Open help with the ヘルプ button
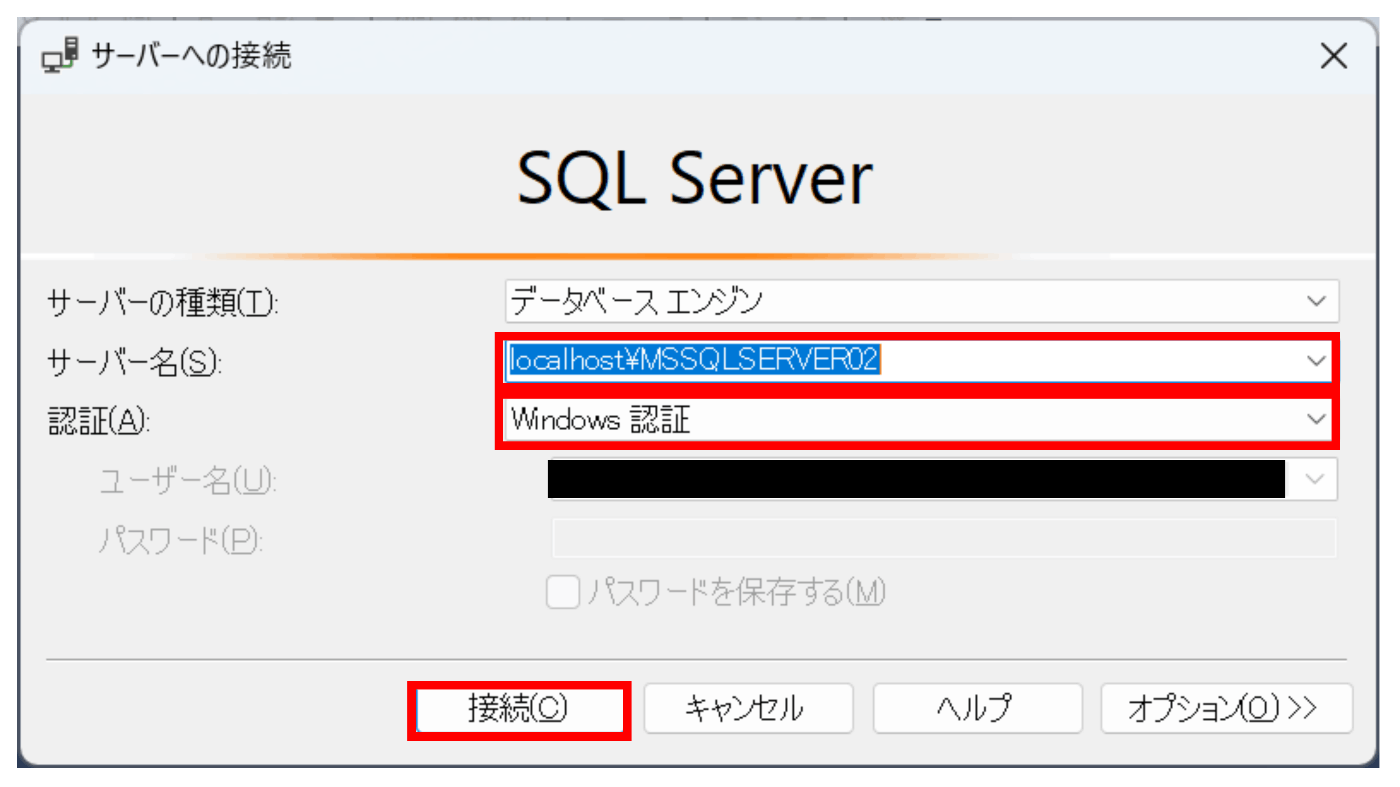1400x787 pixels. coord(977,709)
